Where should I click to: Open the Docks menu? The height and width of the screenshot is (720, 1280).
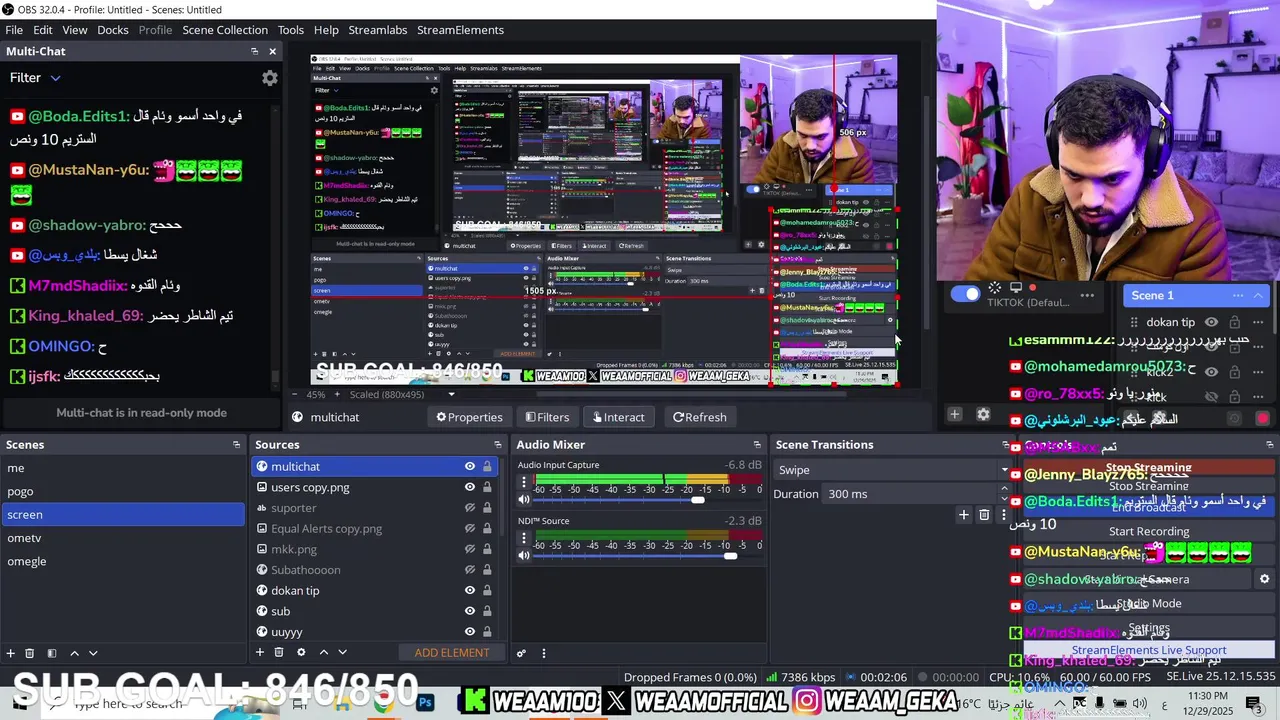coord(113,30)
